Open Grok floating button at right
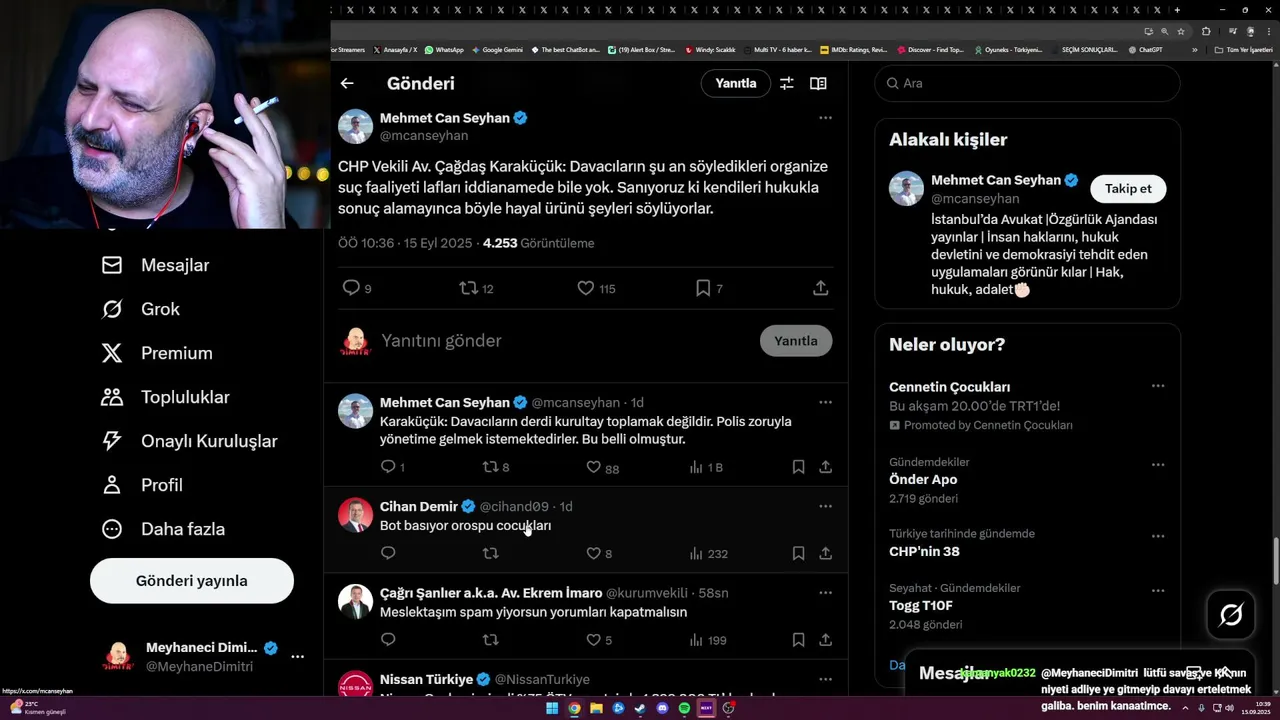1280x720 pixels. (x=1231, y=615)
